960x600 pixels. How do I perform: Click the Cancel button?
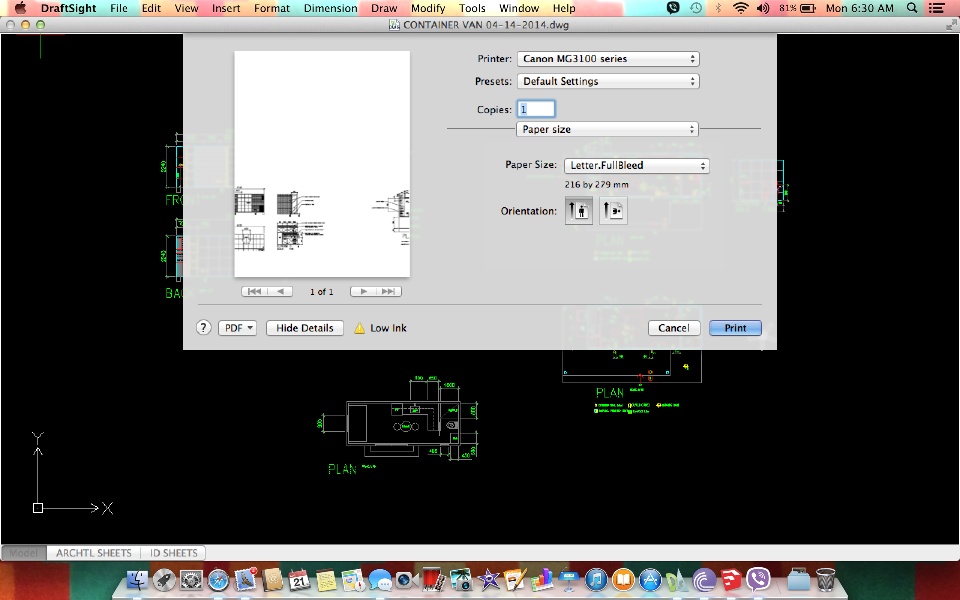click(x=674, y=328)
